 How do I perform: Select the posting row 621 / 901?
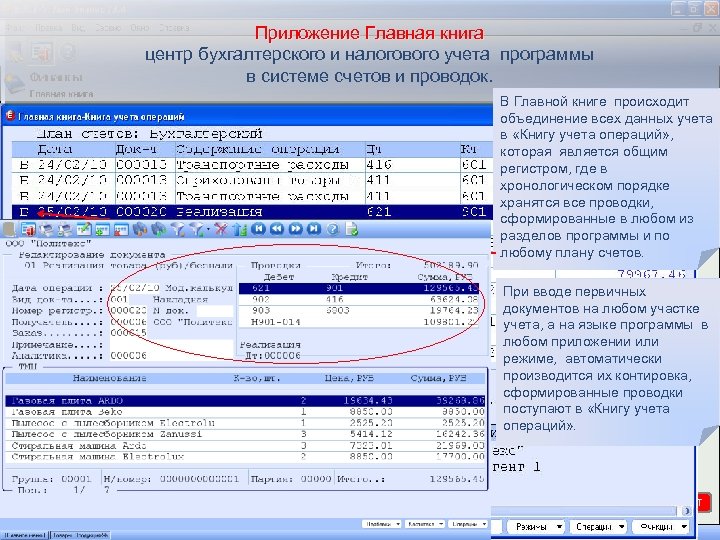point(359,288)
